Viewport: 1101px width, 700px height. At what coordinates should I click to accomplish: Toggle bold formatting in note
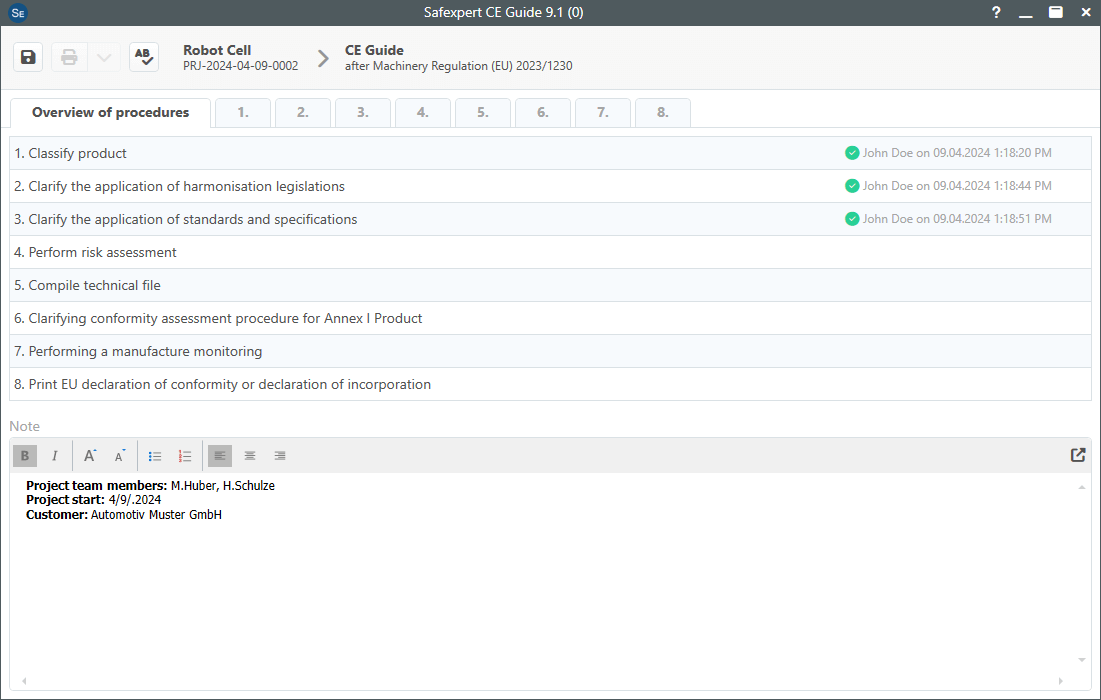click(25, 456)
